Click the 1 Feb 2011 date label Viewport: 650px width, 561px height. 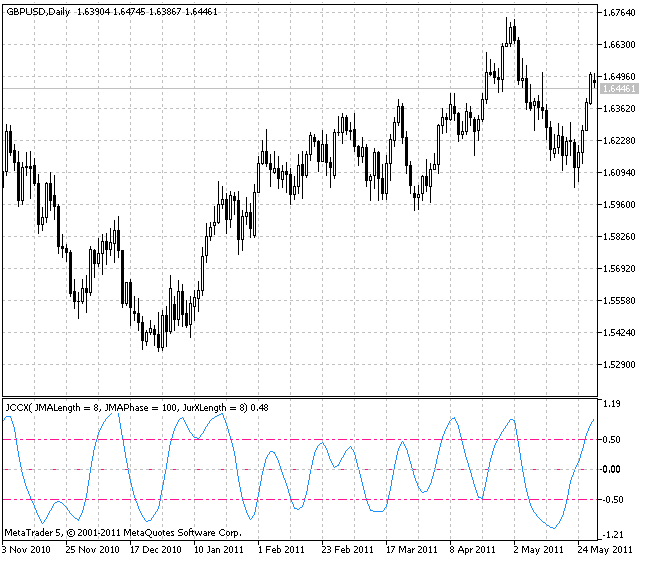(281, 550)
